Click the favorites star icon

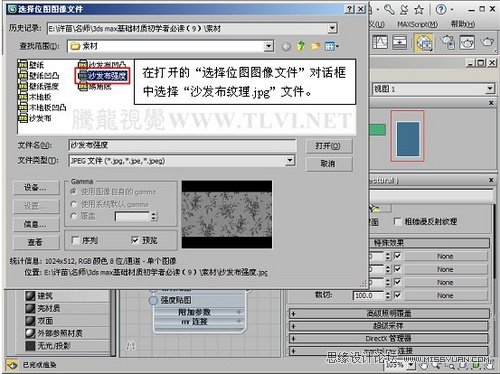419,10
